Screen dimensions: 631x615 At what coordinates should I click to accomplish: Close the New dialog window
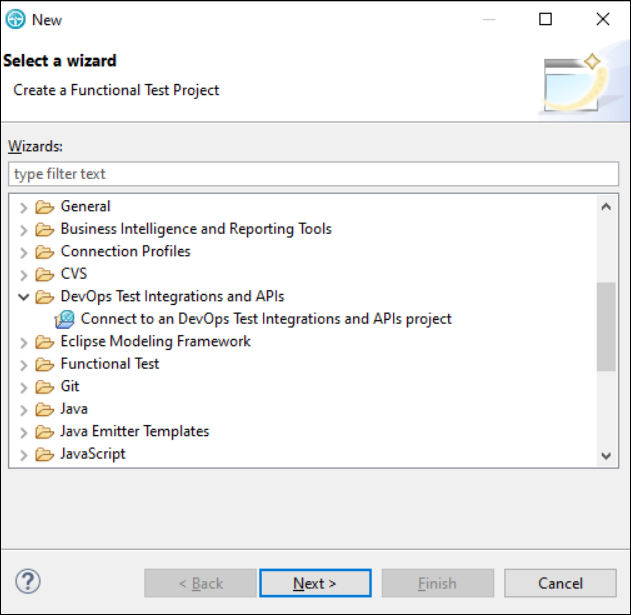602,19
